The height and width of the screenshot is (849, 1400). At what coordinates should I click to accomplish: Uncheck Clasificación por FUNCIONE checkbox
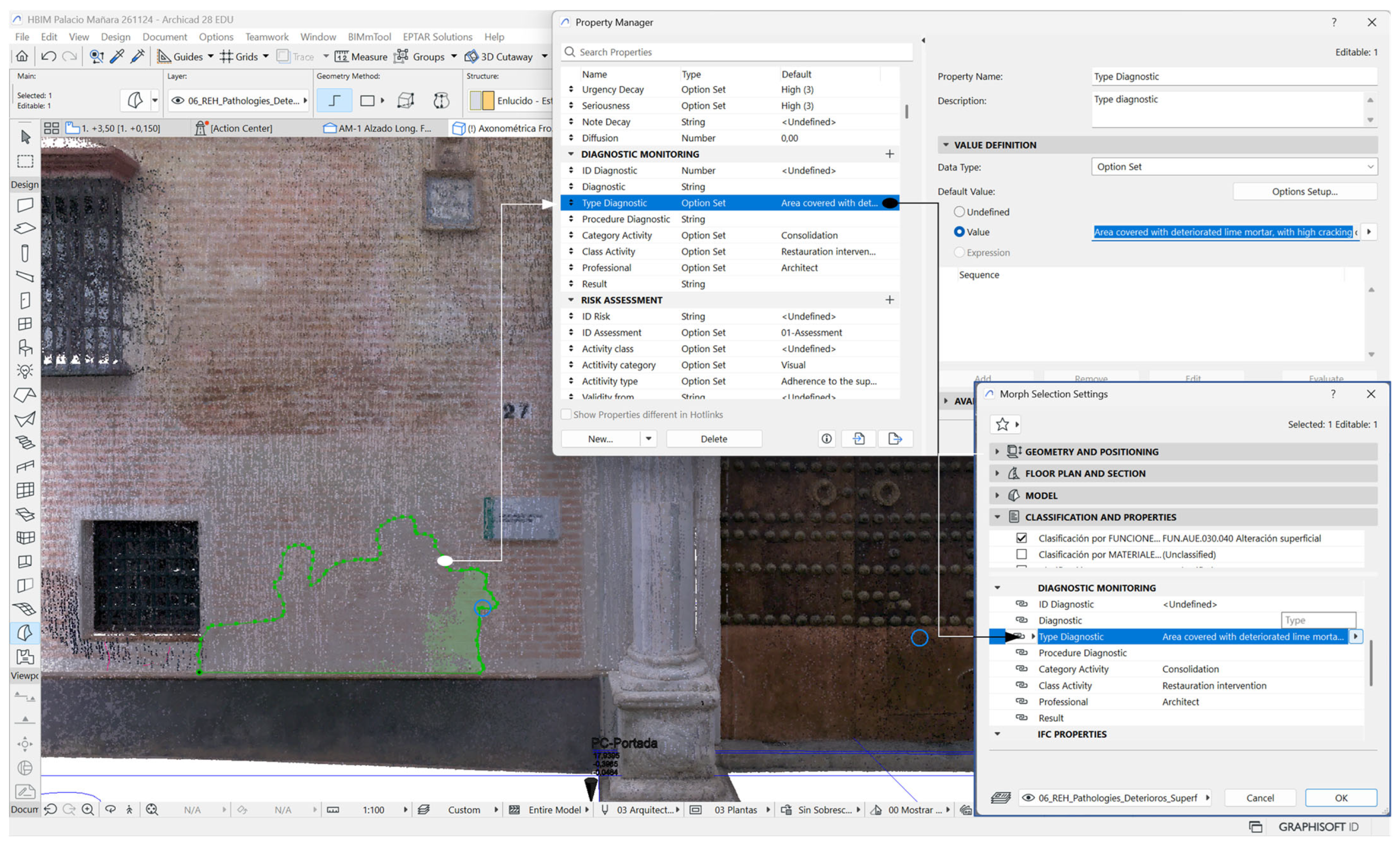[x=1021, y=538]
